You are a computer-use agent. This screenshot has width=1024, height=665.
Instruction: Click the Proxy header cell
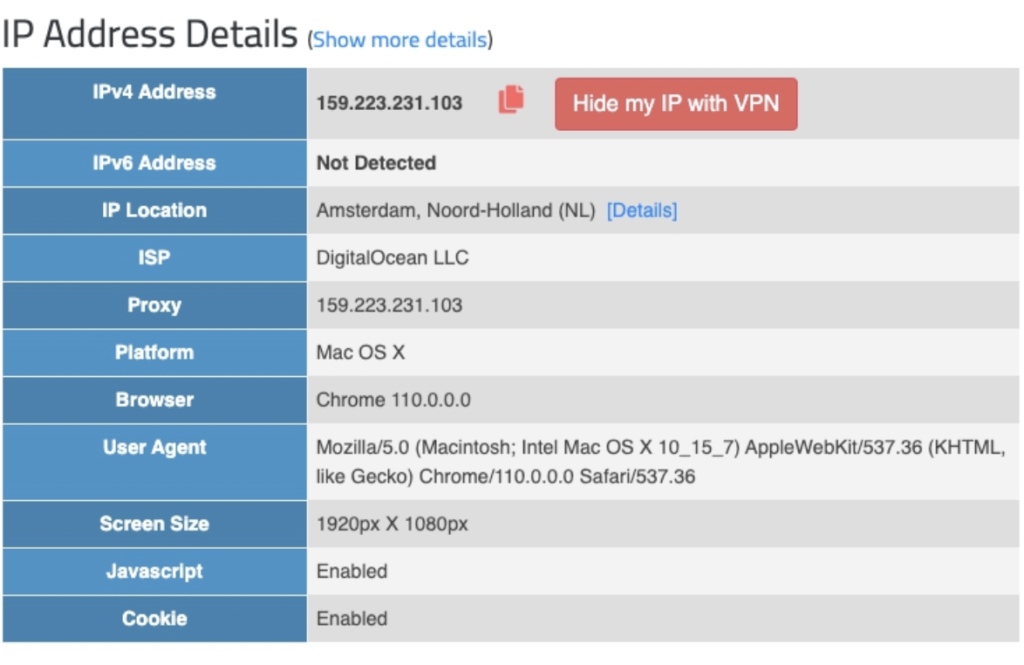(x=155, y=305)
